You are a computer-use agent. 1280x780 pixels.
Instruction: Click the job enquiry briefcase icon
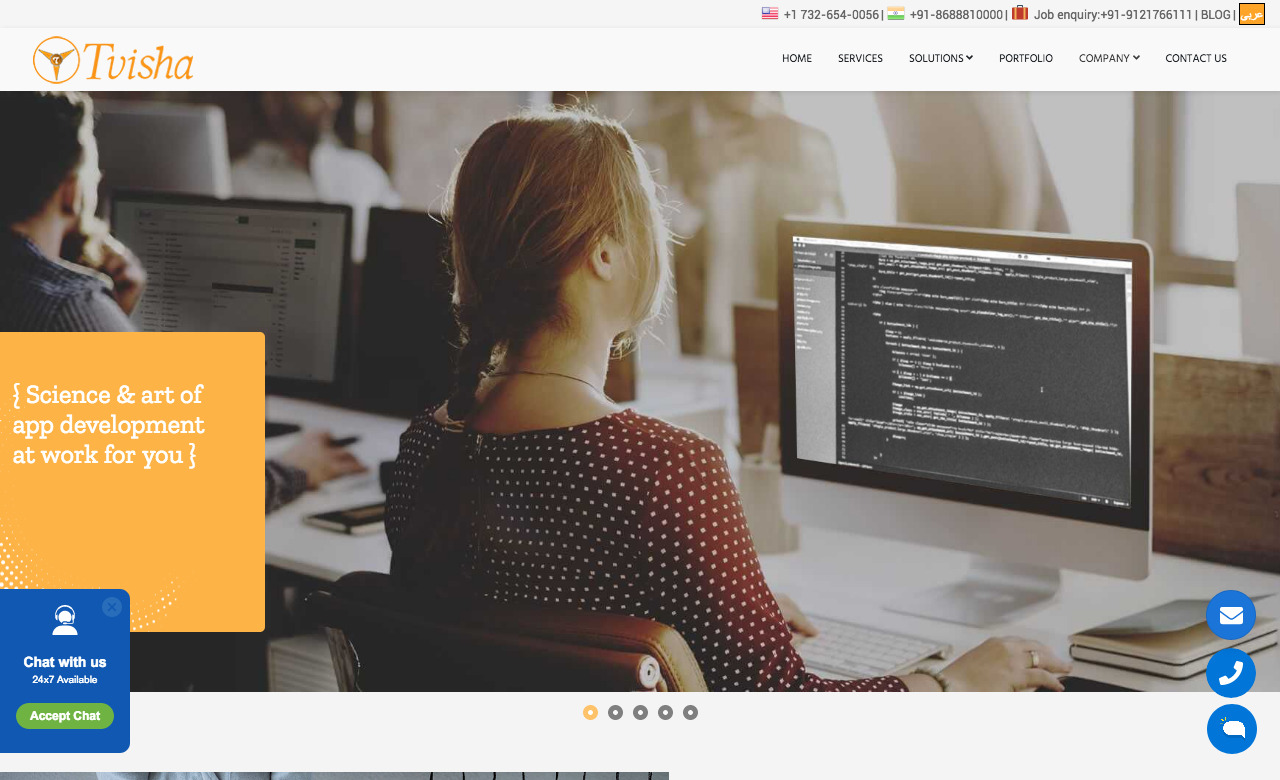[x=1019, y=13]
